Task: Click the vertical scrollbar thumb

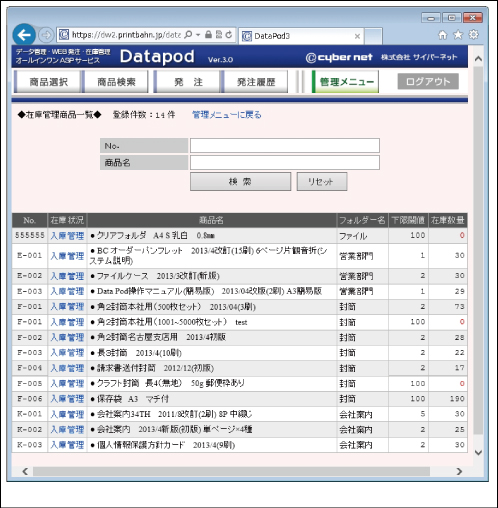Action: 478,250
